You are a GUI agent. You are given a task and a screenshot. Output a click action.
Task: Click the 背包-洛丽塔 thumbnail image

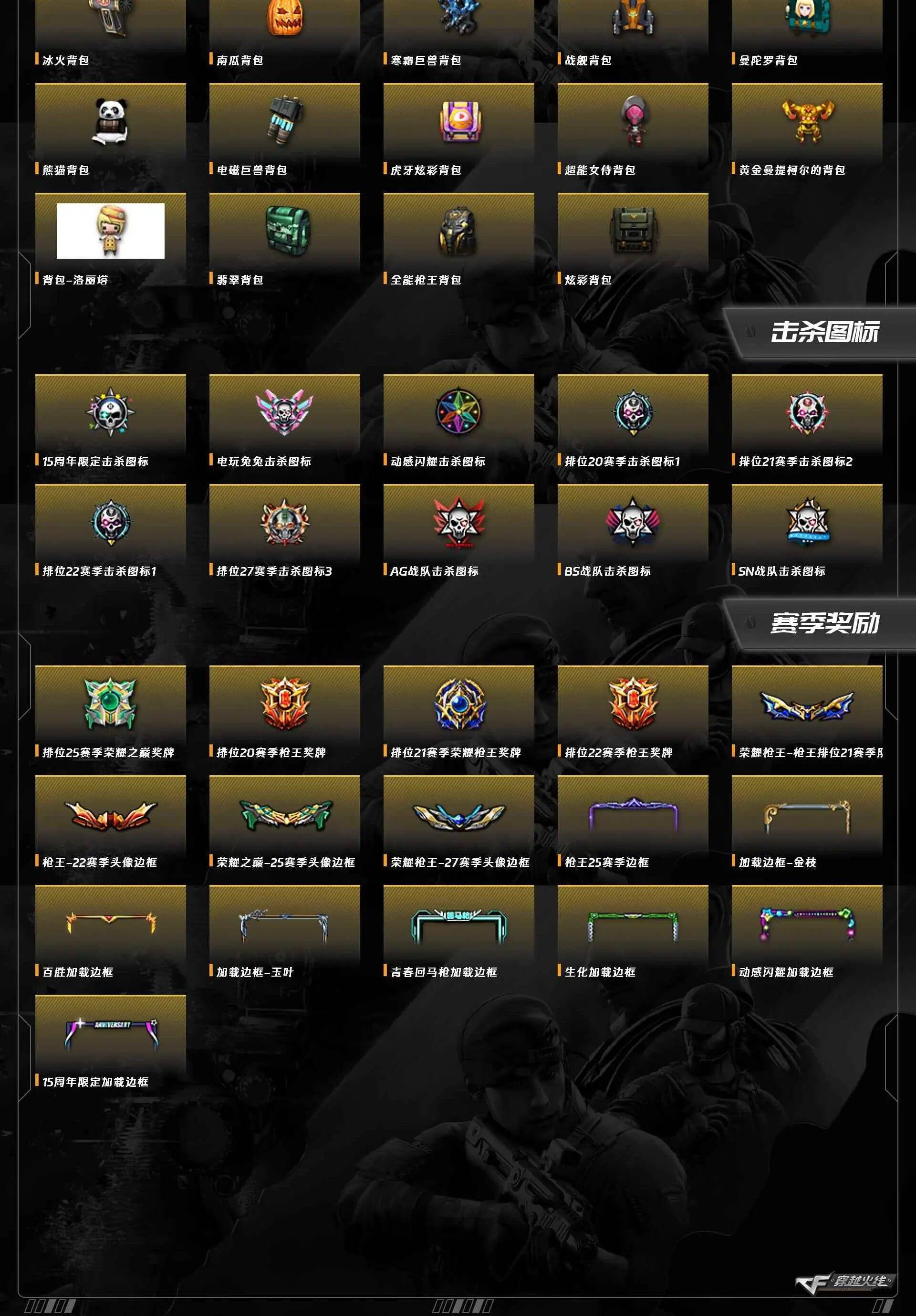tap(111, 231)
